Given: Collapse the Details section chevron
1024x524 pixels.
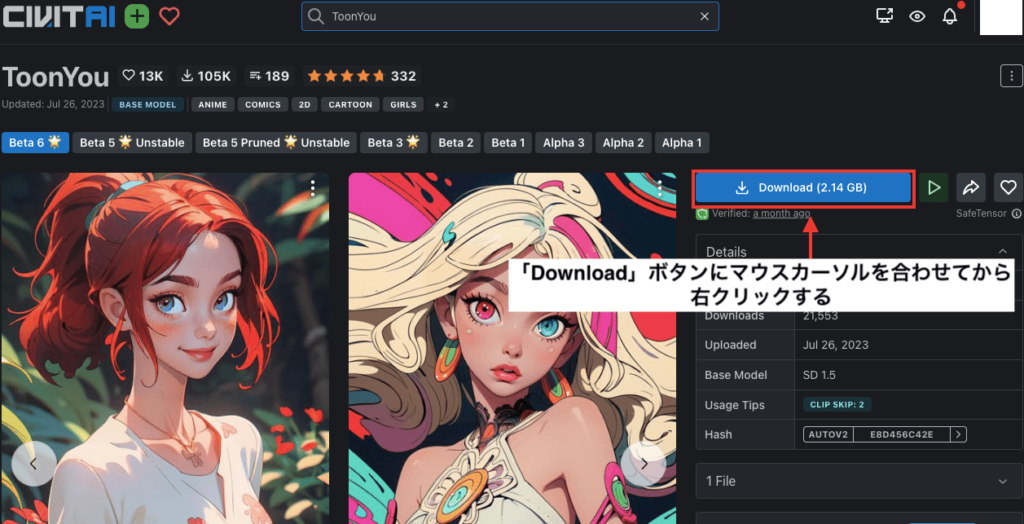Looking at the screenshot, I should pos(1002,252).
